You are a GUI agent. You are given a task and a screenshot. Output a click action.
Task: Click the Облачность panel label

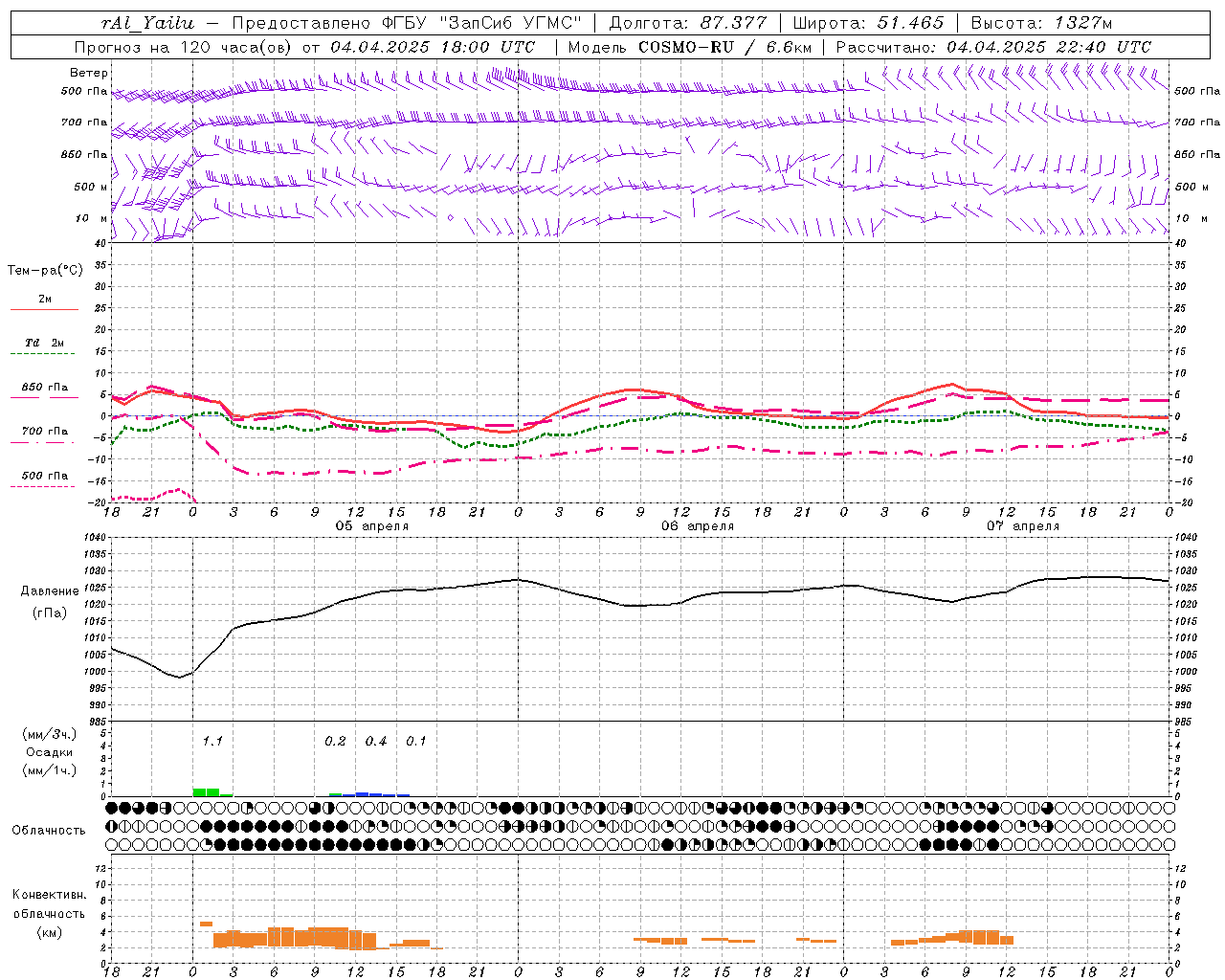[x=49, y=830]
